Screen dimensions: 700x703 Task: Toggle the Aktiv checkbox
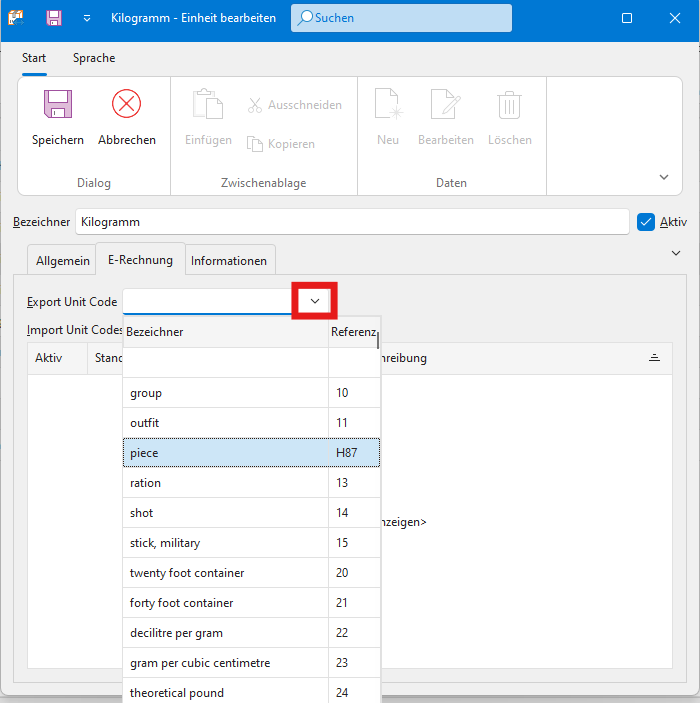645,222
